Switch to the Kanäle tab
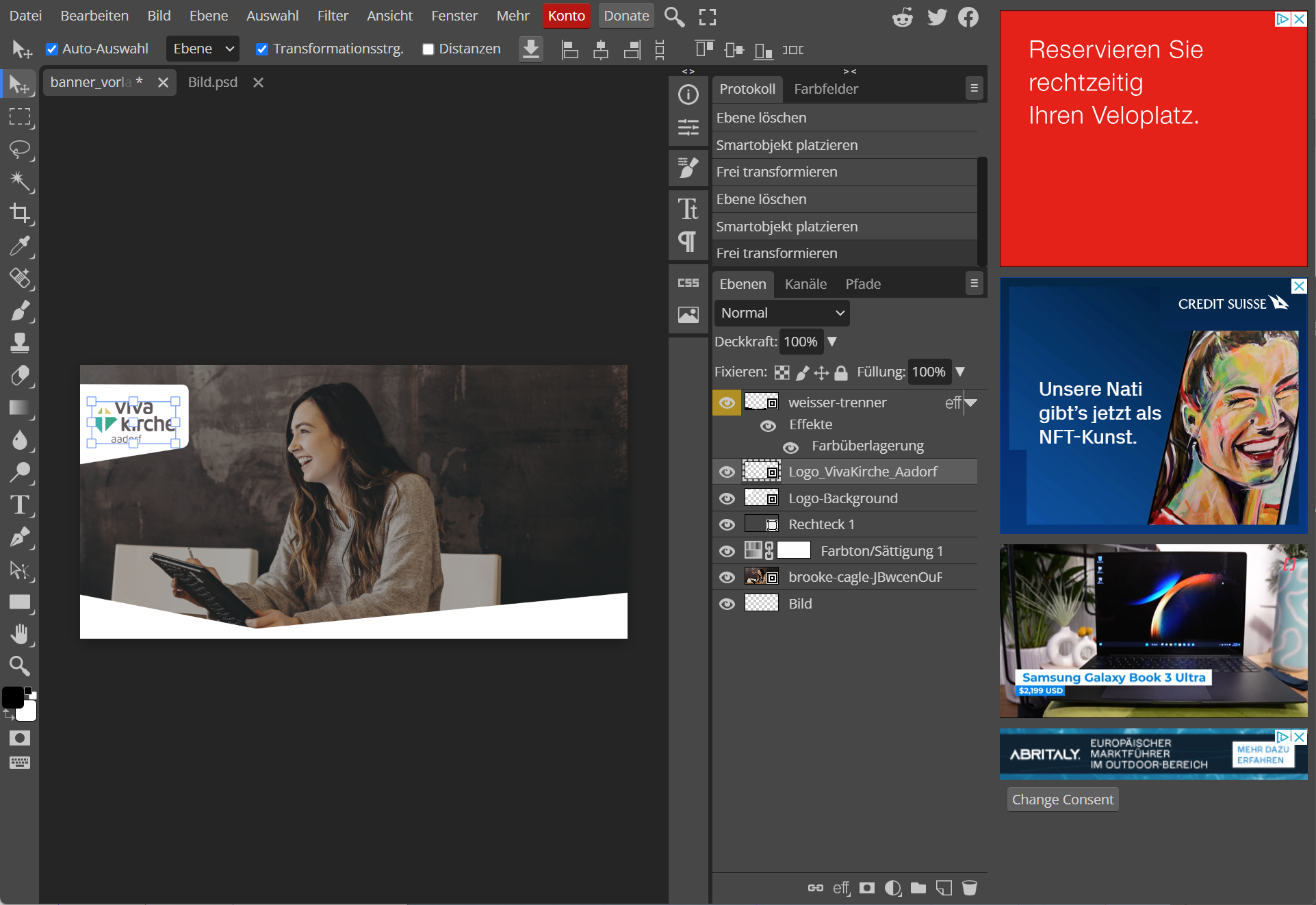The height and width of the screenshot is (905, 1316). 805,284
